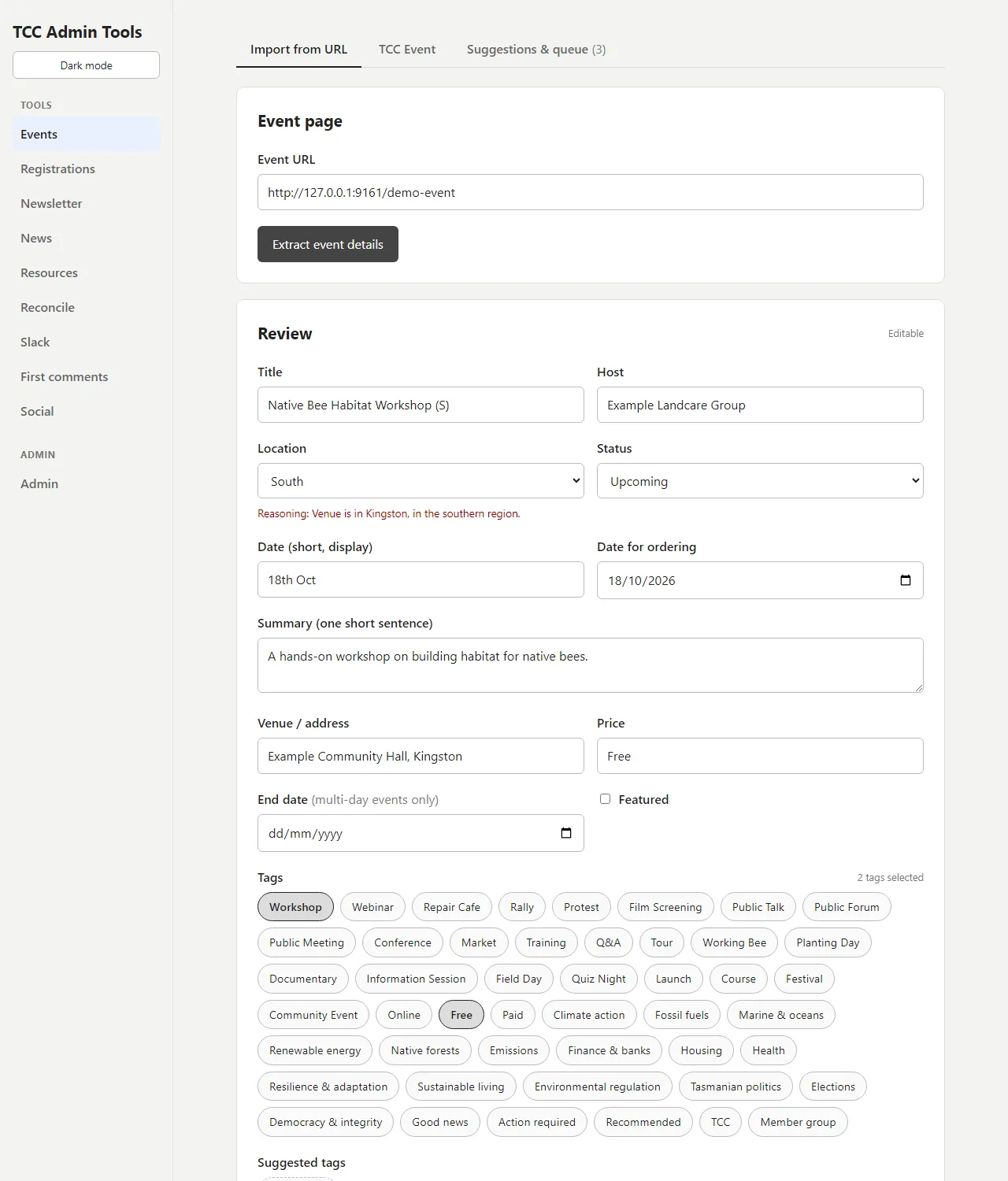The height and width of the screenshot is (1181, 1008).
Task: Open First comments in sidebar
Action: (86, 377)
